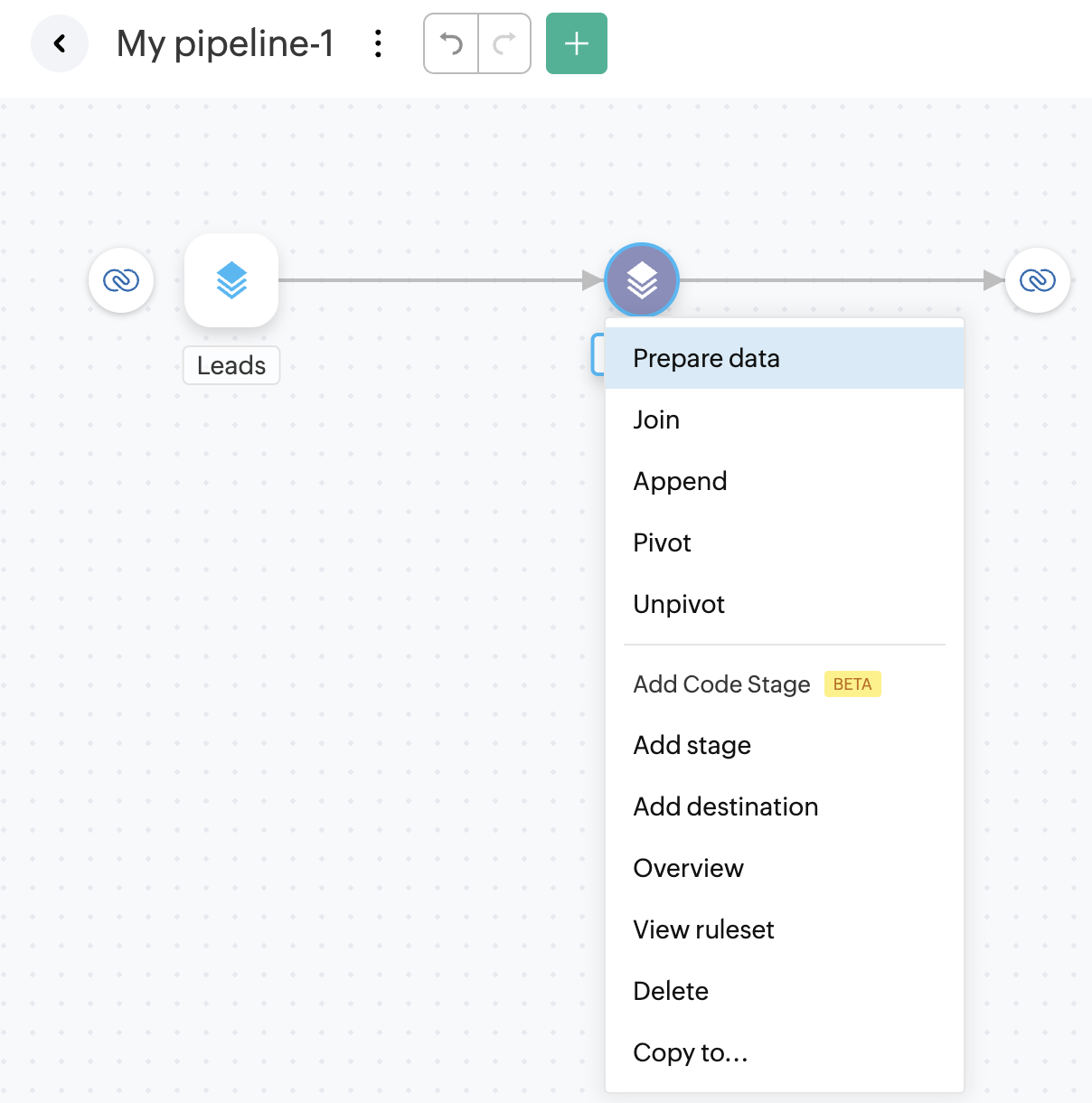Viewport: 1092px width, 1103px height.
Task: Click the undo arrow icon
Action: [x=451, y=43]
